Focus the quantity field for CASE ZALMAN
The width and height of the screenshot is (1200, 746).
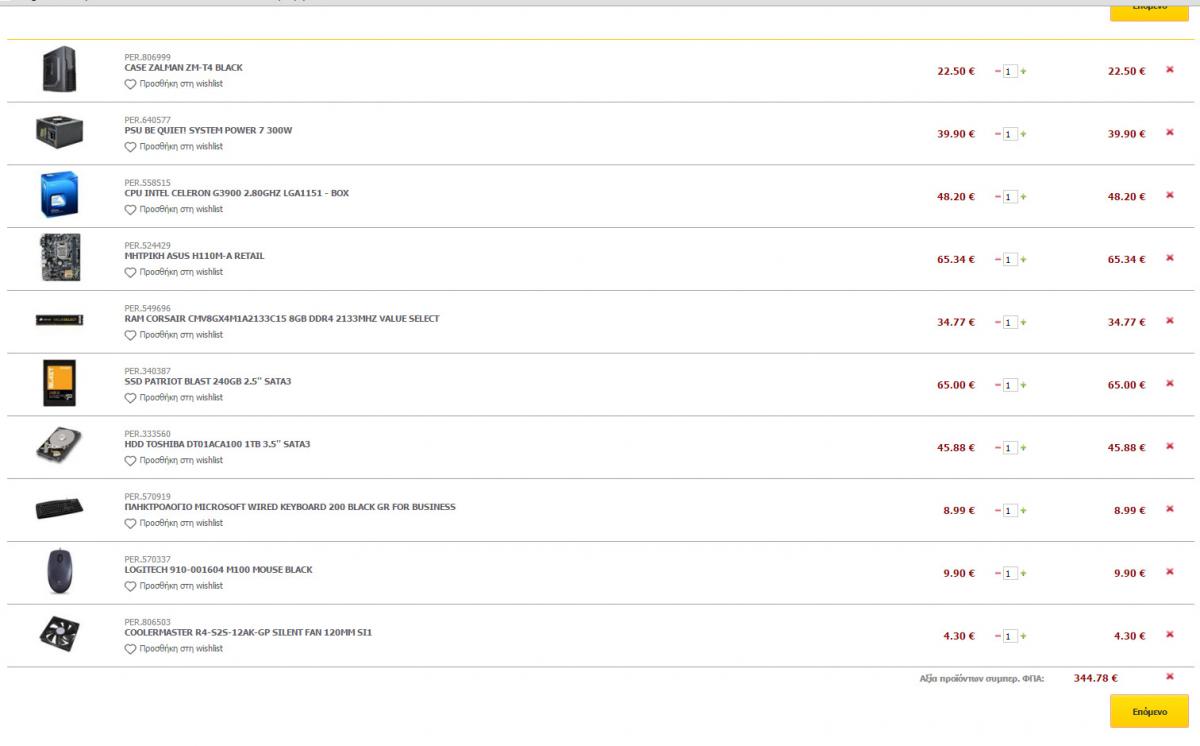(1010, 72)
